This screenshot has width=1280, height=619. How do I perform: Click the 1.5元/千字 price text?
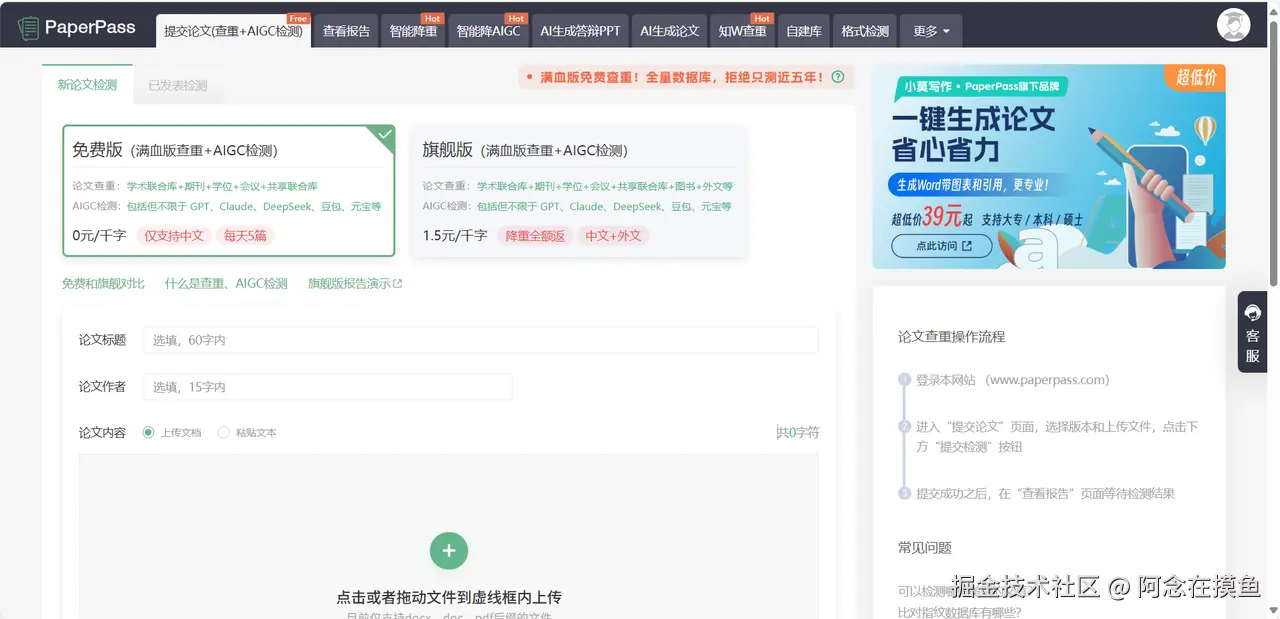point(455,236)
